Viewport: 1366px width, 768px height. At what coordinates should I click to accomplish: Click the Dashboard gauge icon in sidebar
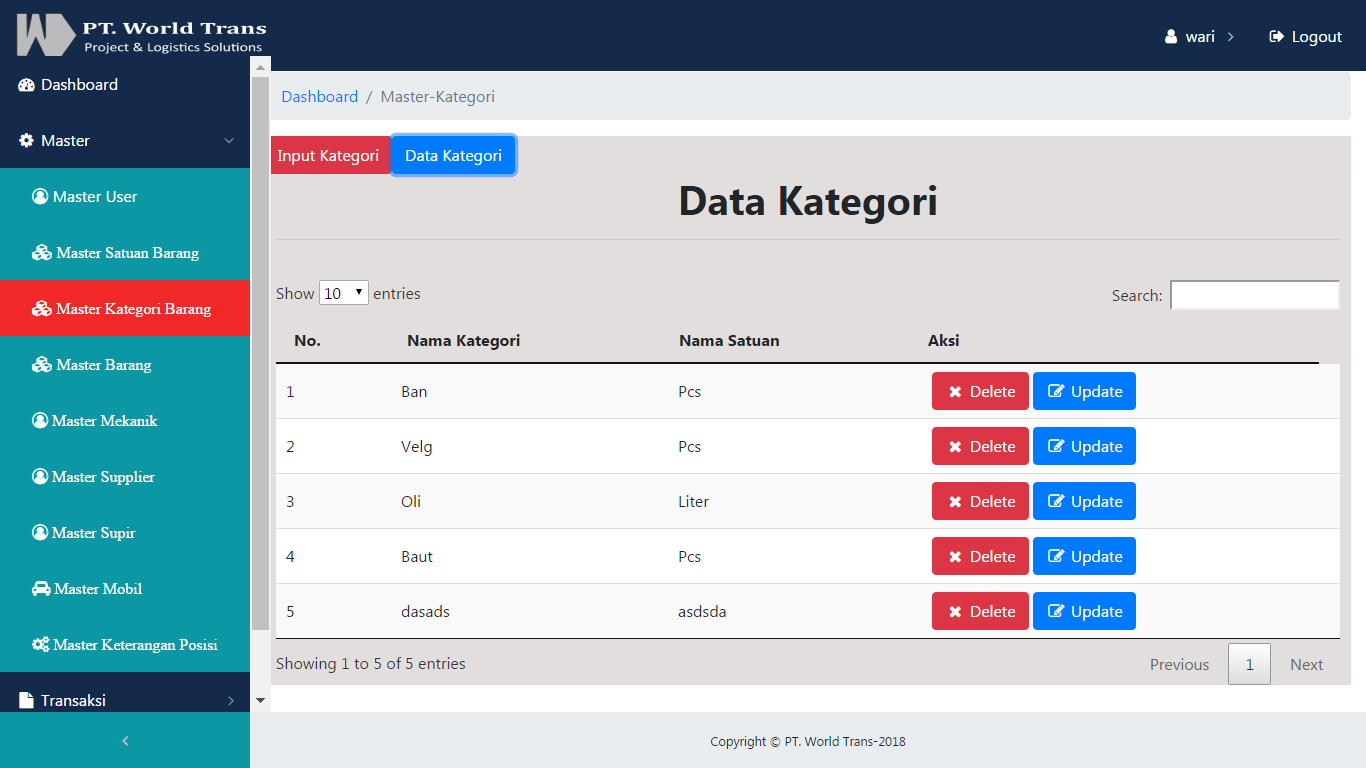[27, 85]
